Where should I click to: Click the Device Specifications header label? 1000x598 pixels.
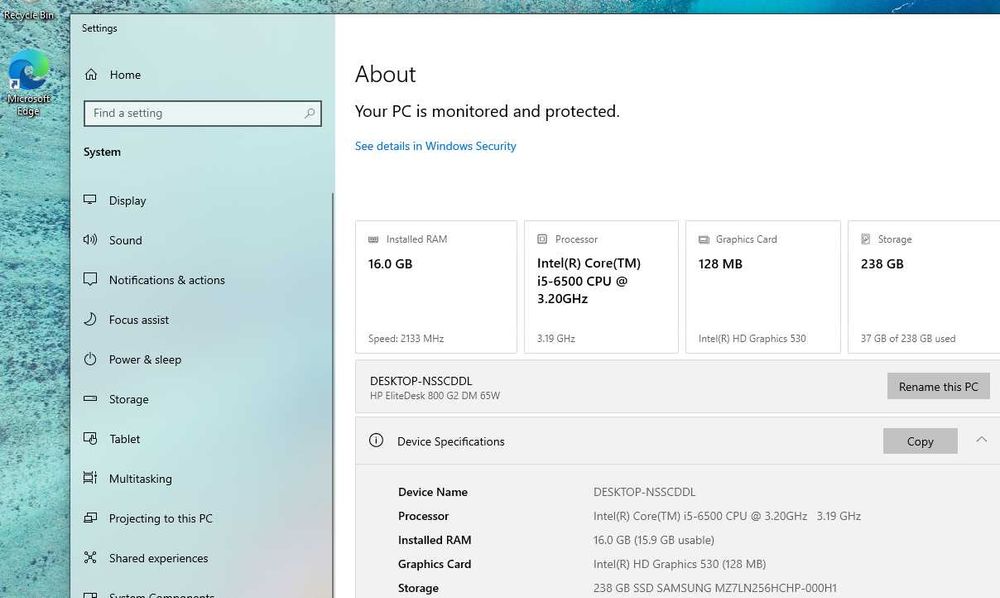coord(450,441)
